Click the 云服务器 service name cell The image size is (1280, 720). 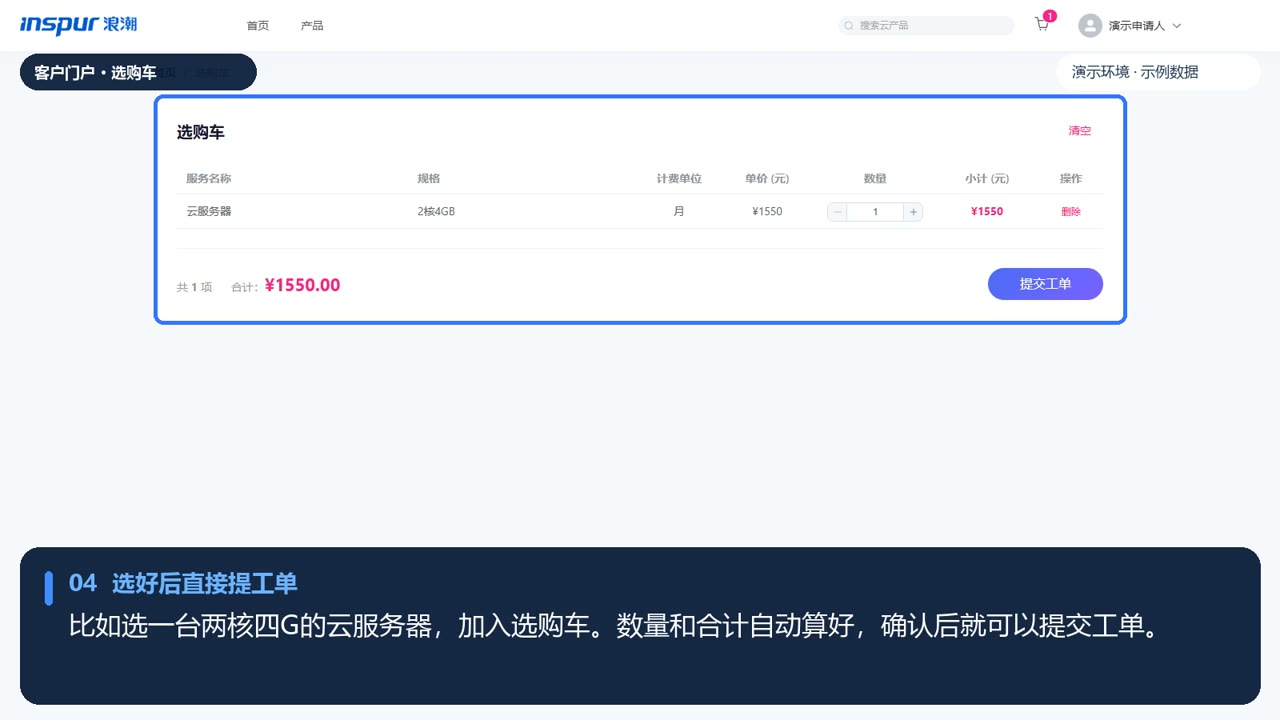pos(209,212)
